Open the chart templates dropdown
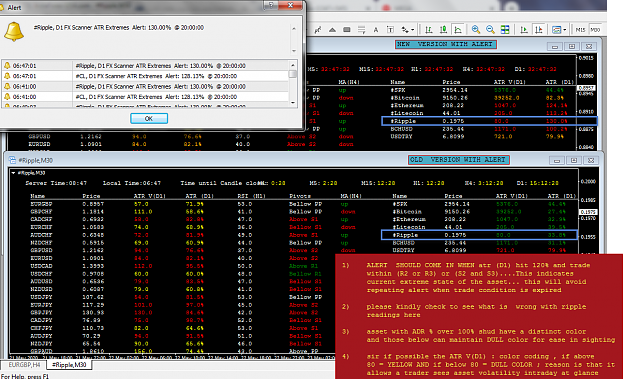The image size is (625, 379). pyautogui.click(x=559, y=30)
